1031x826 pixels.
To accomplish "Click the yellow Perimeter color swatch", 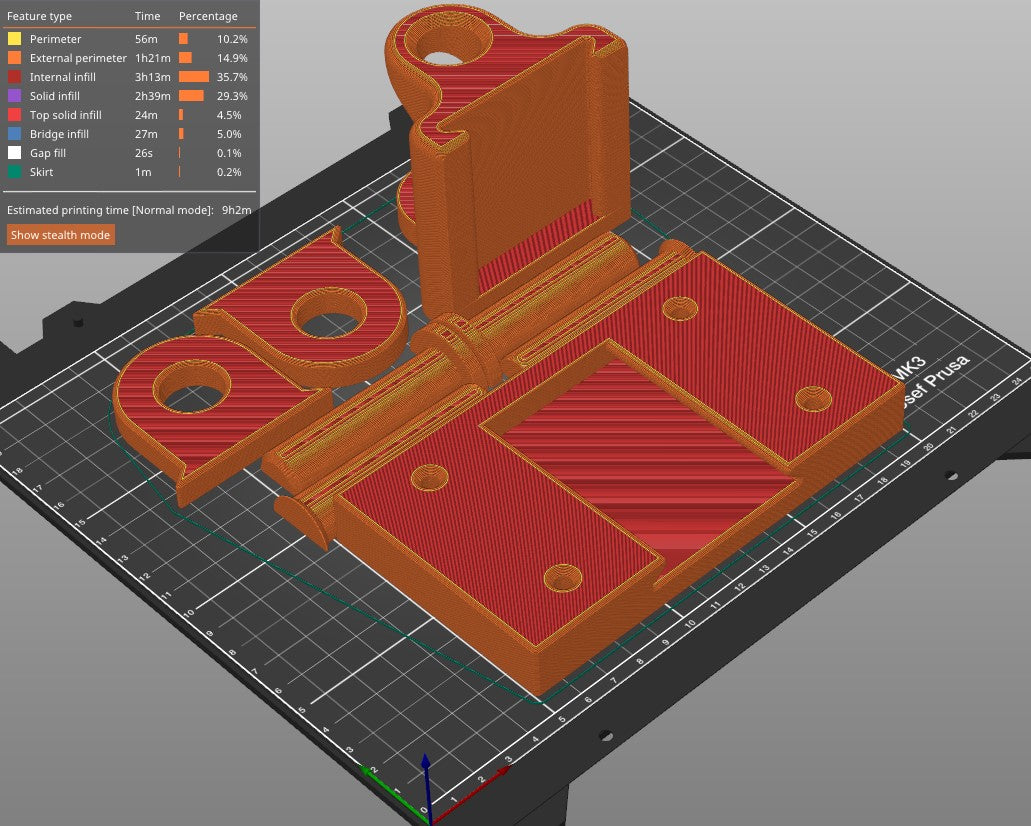I will click(x=14, y=39).
